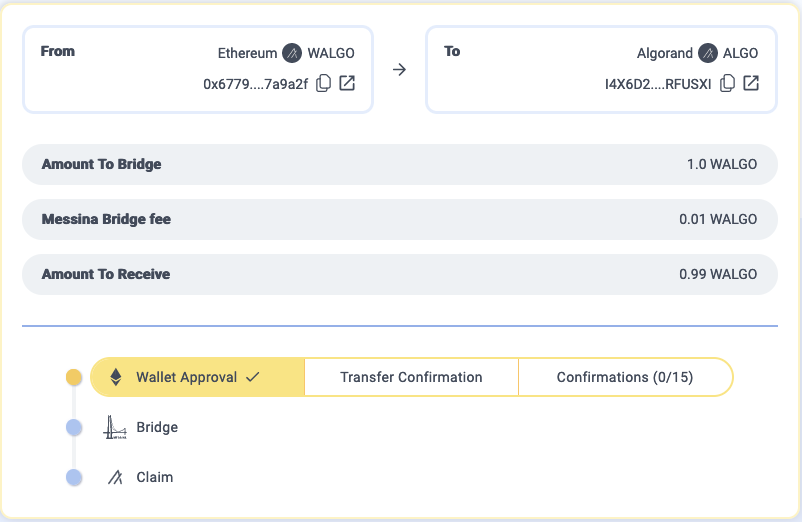Screen dimensions: 802x522
Task: Click the Messina Bridge fee label
Action: [106, 219]
